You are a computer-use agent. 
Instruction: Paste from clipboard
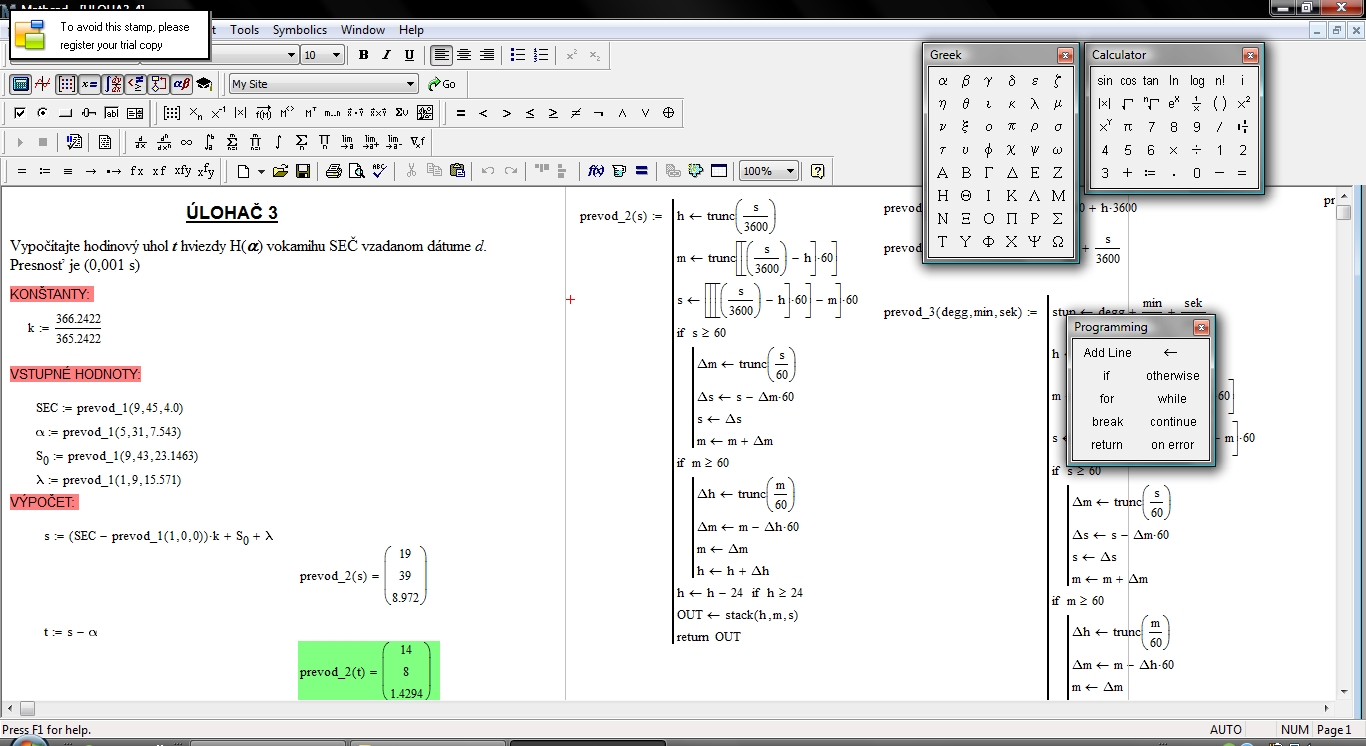coord(457,171)
